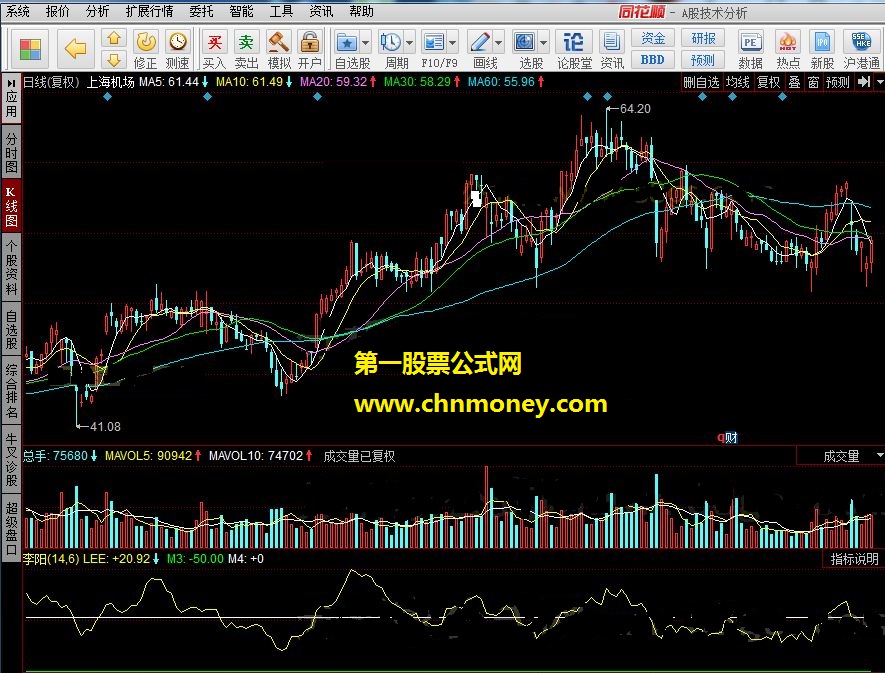
Task: Open the 资讯 menu in menu bar
Action: click(322, 11)
